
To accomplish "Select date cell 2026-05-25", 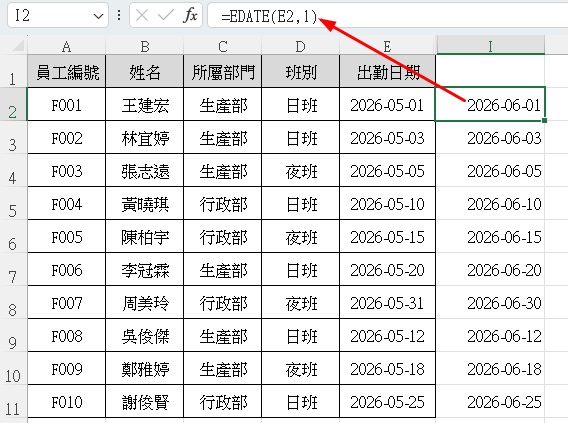I will (x=387, y=401).
